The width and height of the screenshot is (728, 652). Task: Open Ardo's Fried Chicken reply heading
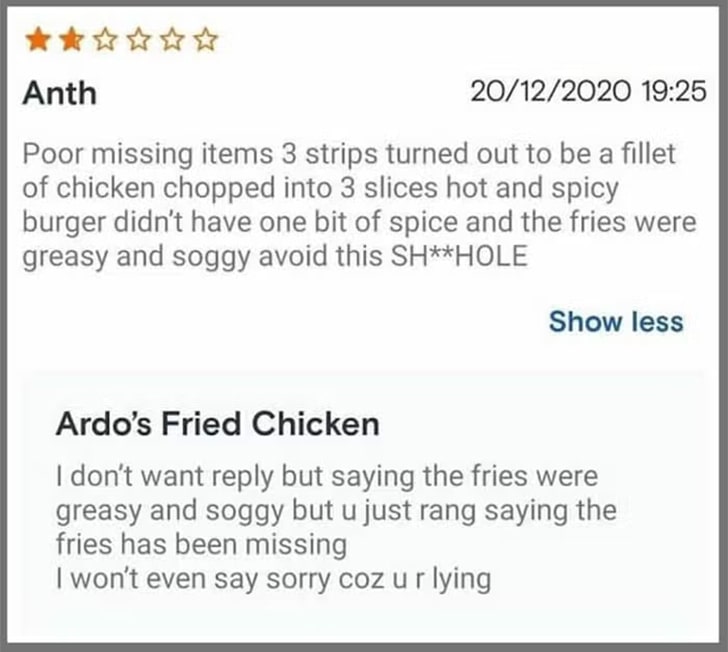coord(217,424)
